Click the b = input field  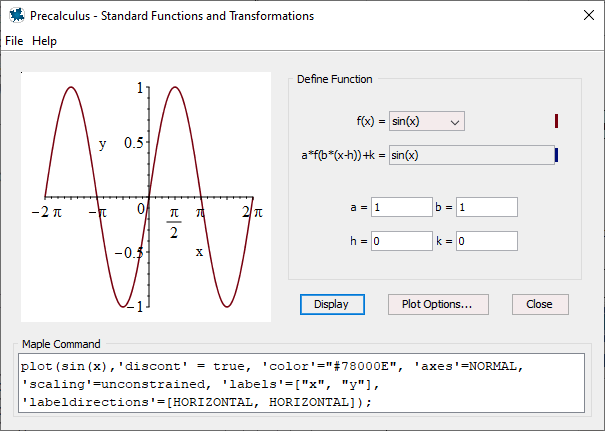(x=487, y=207)
